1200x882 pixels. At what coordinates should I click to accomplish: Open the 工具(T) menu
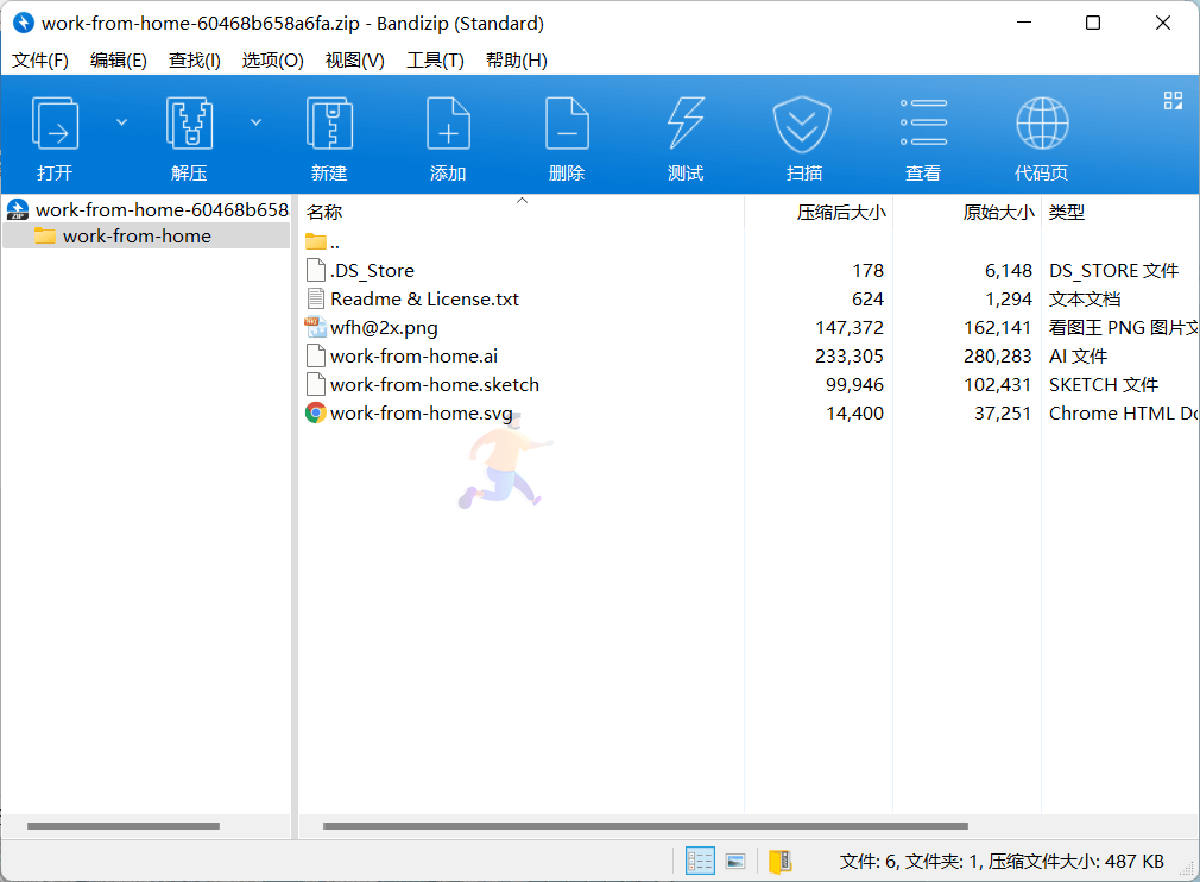[x=435, y=60]
